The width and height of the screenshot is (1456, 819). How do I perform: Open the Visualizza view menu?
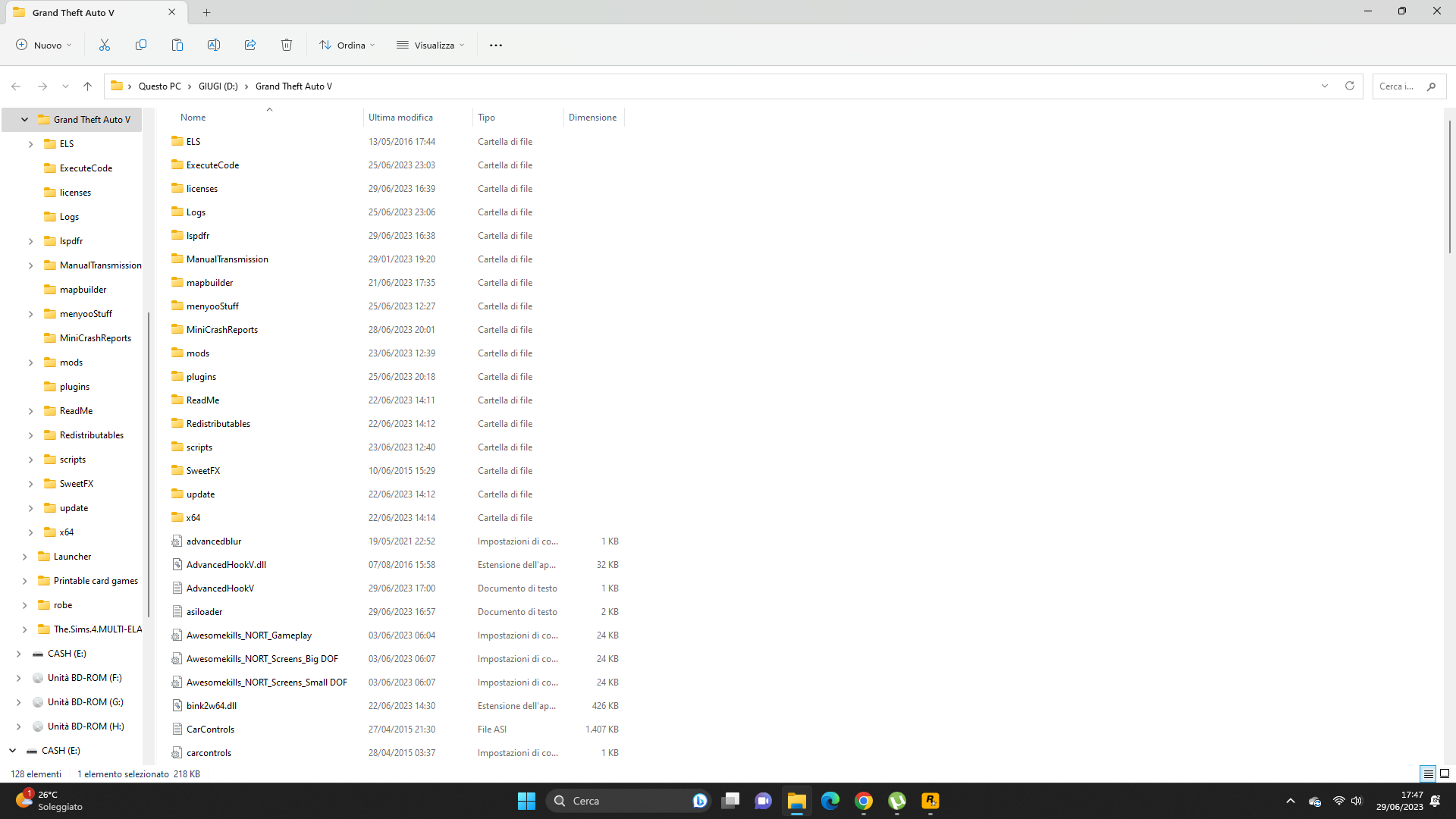pos(431,45)
